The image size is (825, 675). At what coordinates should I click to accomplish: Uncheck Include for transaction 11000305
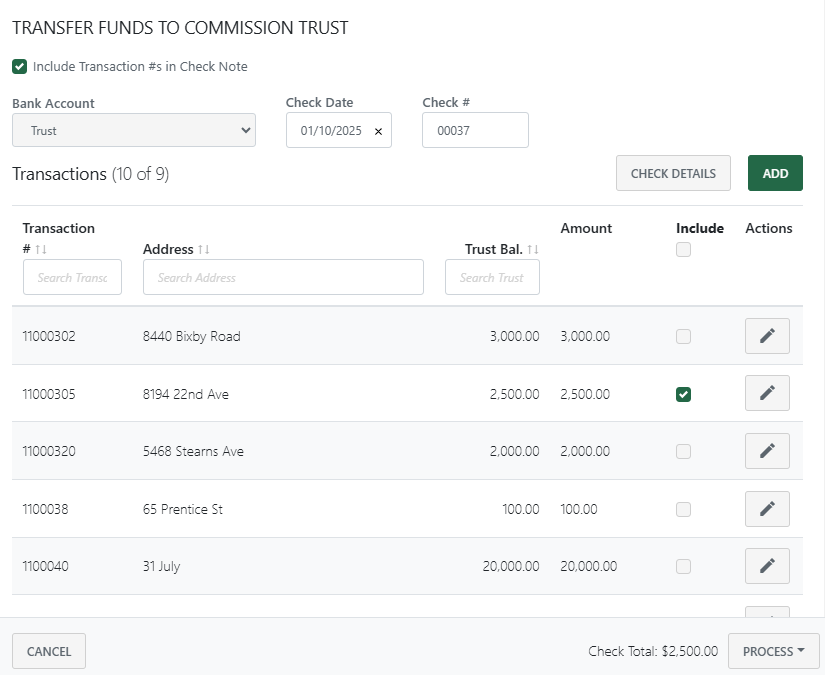pyautogui.click(x=683, y=393)
